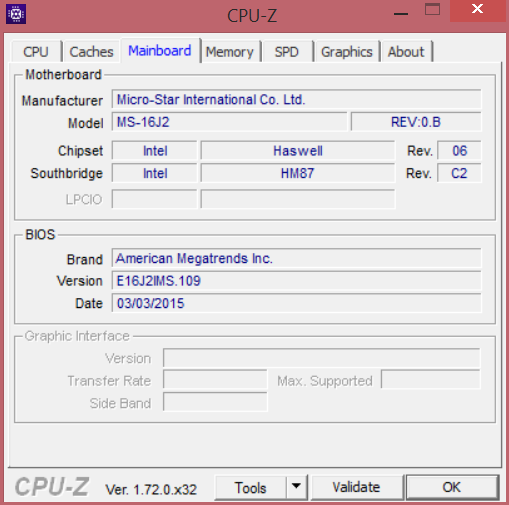Close the CPU-Z window
The width and height of the screenshot is (509, 505).
tap(477, 10)
